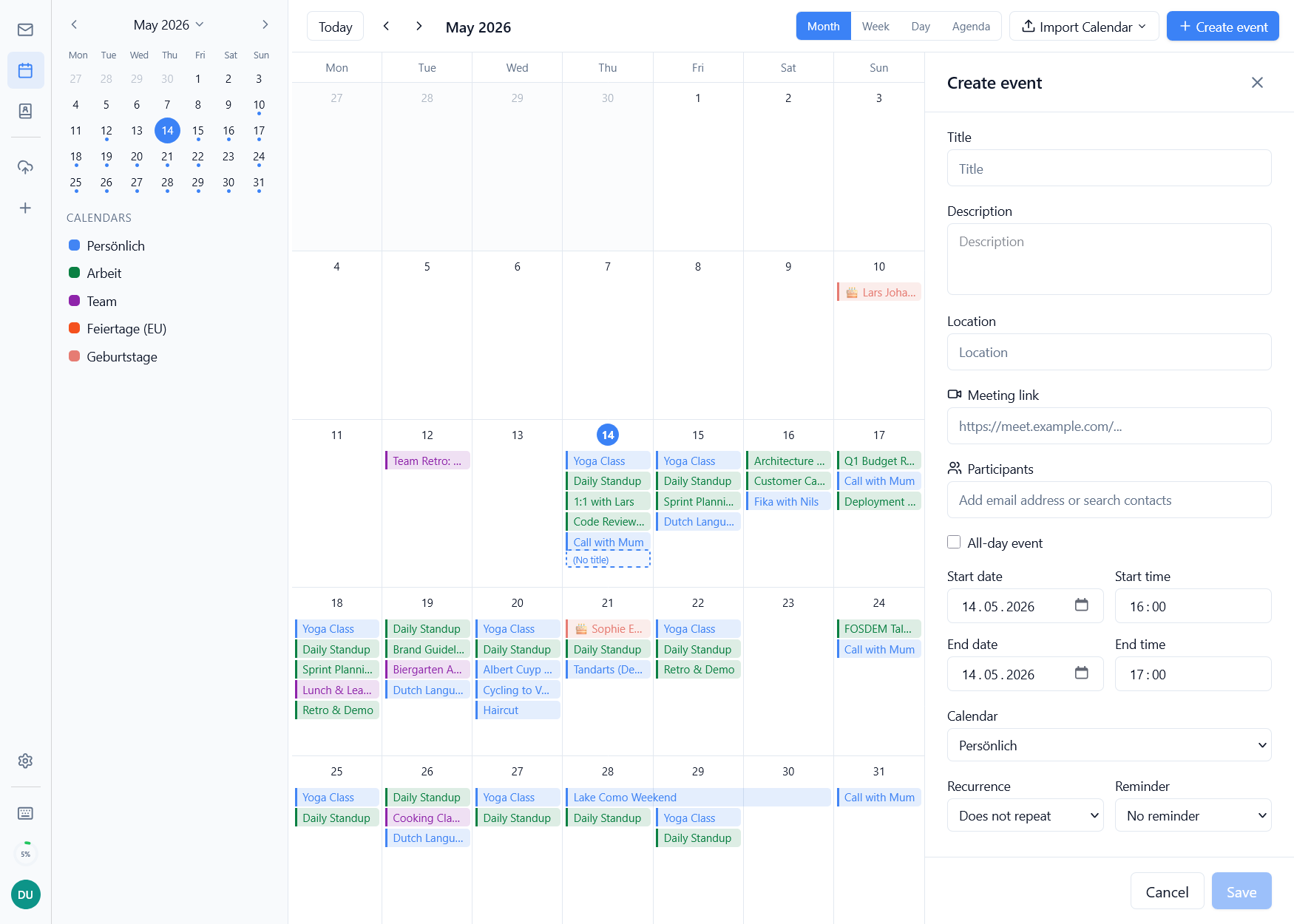Switch to Agenda view tab

click(971, 27)
